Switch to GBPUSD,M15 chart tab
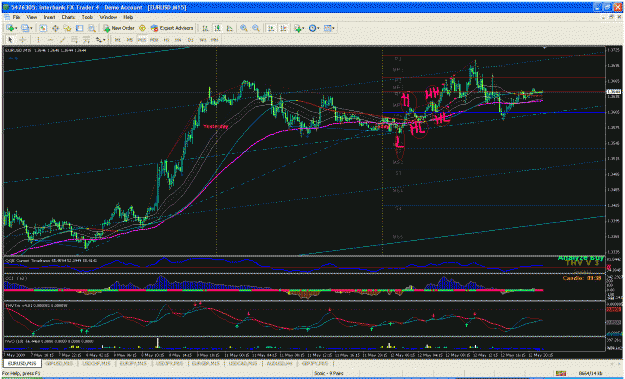The height and width of the screenshot is (379, 625). click(x=59, y=364)
